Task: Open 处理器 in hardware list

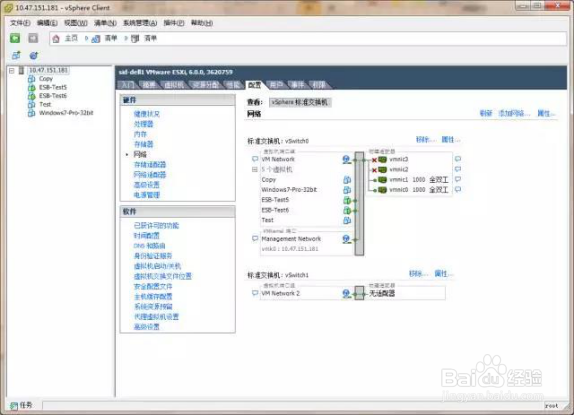Action: [143, 124]
